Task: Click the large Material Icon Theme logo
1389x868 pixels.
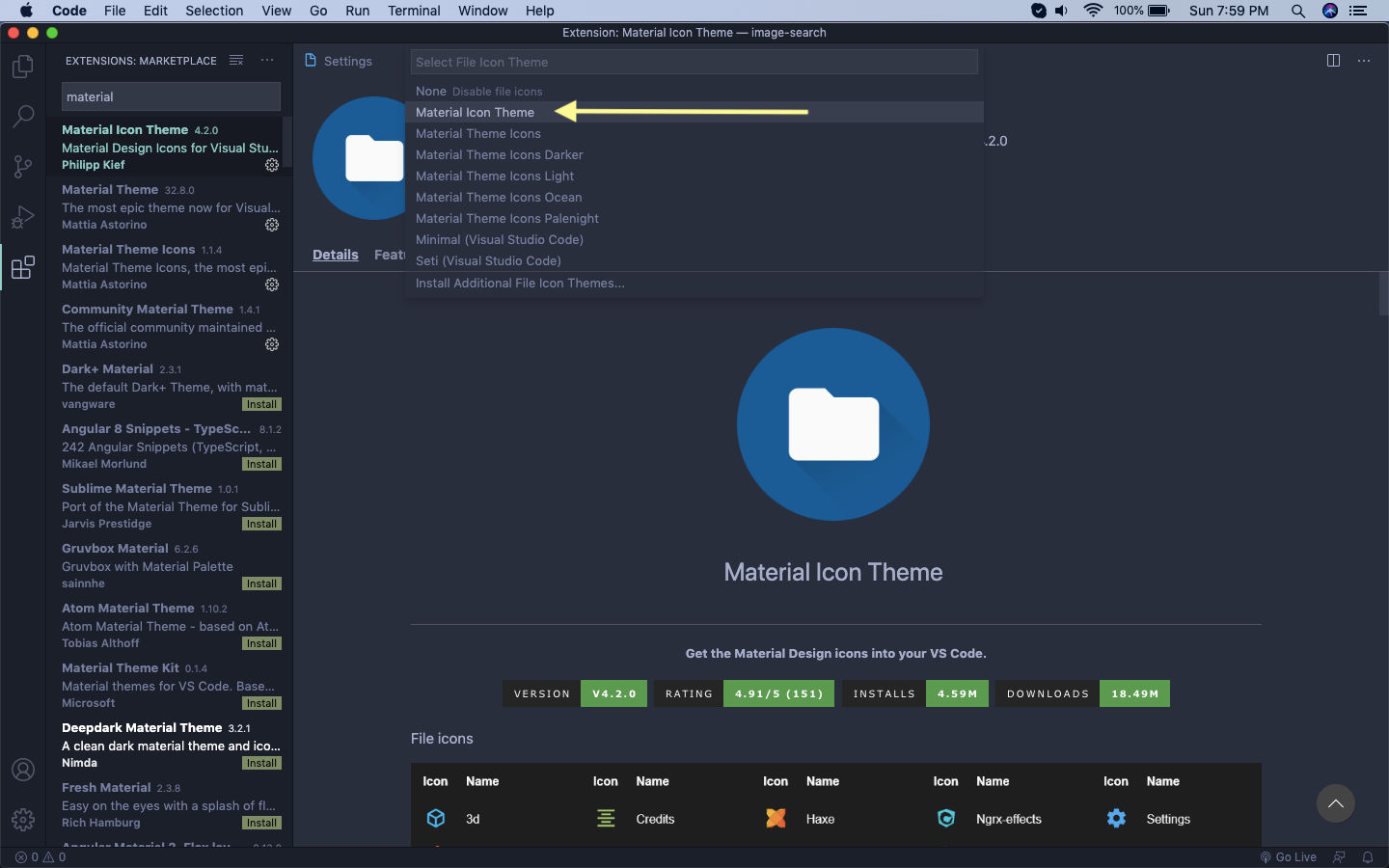Action: pyautogui.click(x=833, y=424)
